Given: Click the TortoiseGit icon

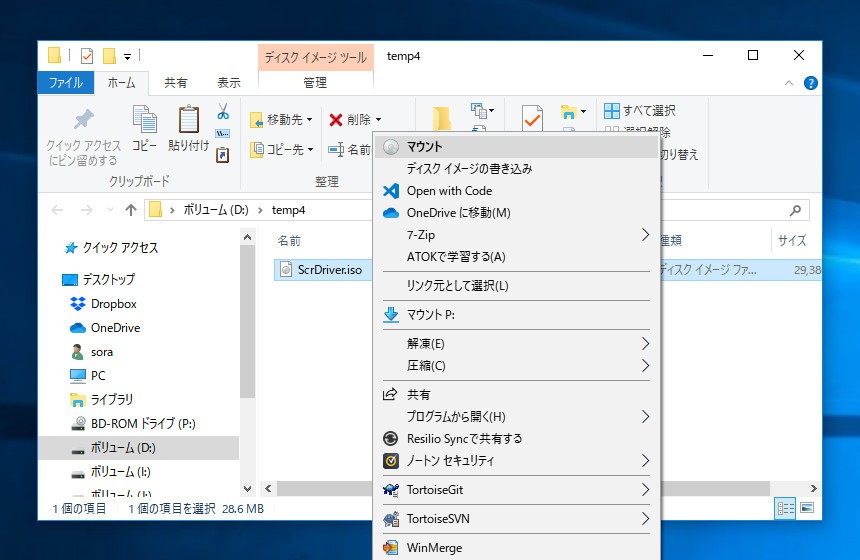Looking at the screenshot, I should coord(391,490).
